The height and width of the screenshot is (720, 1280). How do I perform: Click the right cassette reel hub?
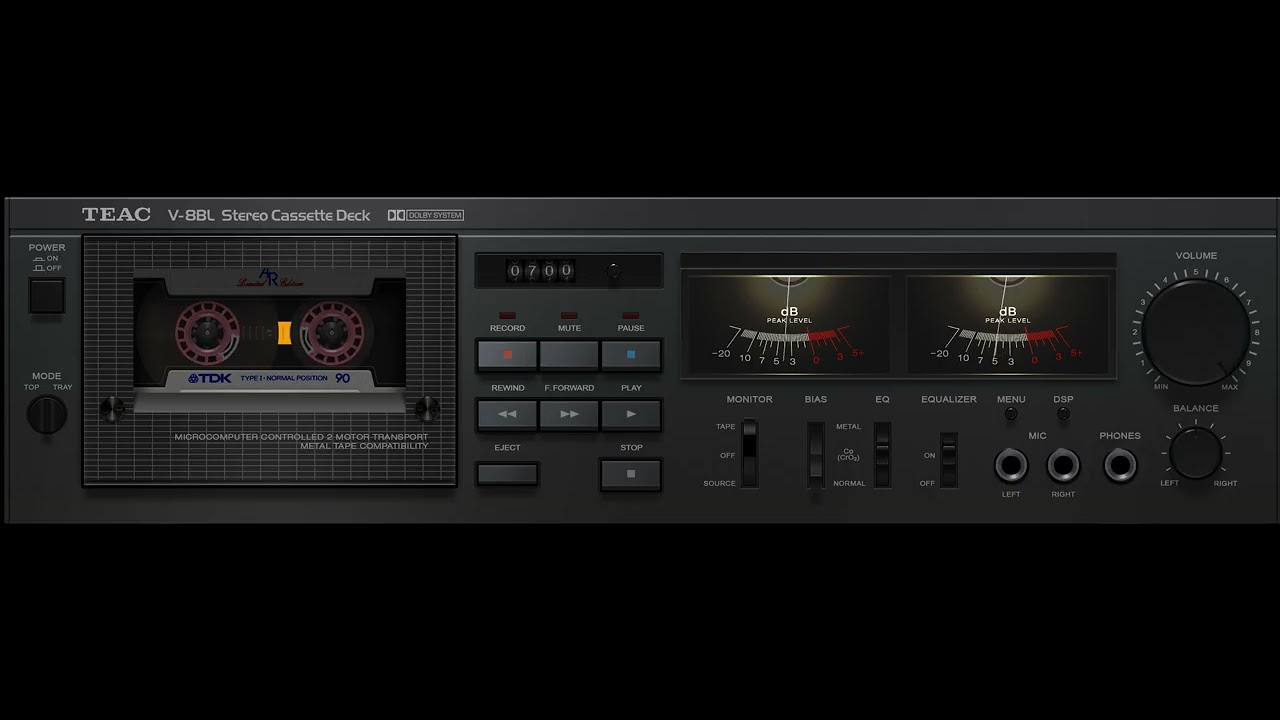click(x=332, y=332)
